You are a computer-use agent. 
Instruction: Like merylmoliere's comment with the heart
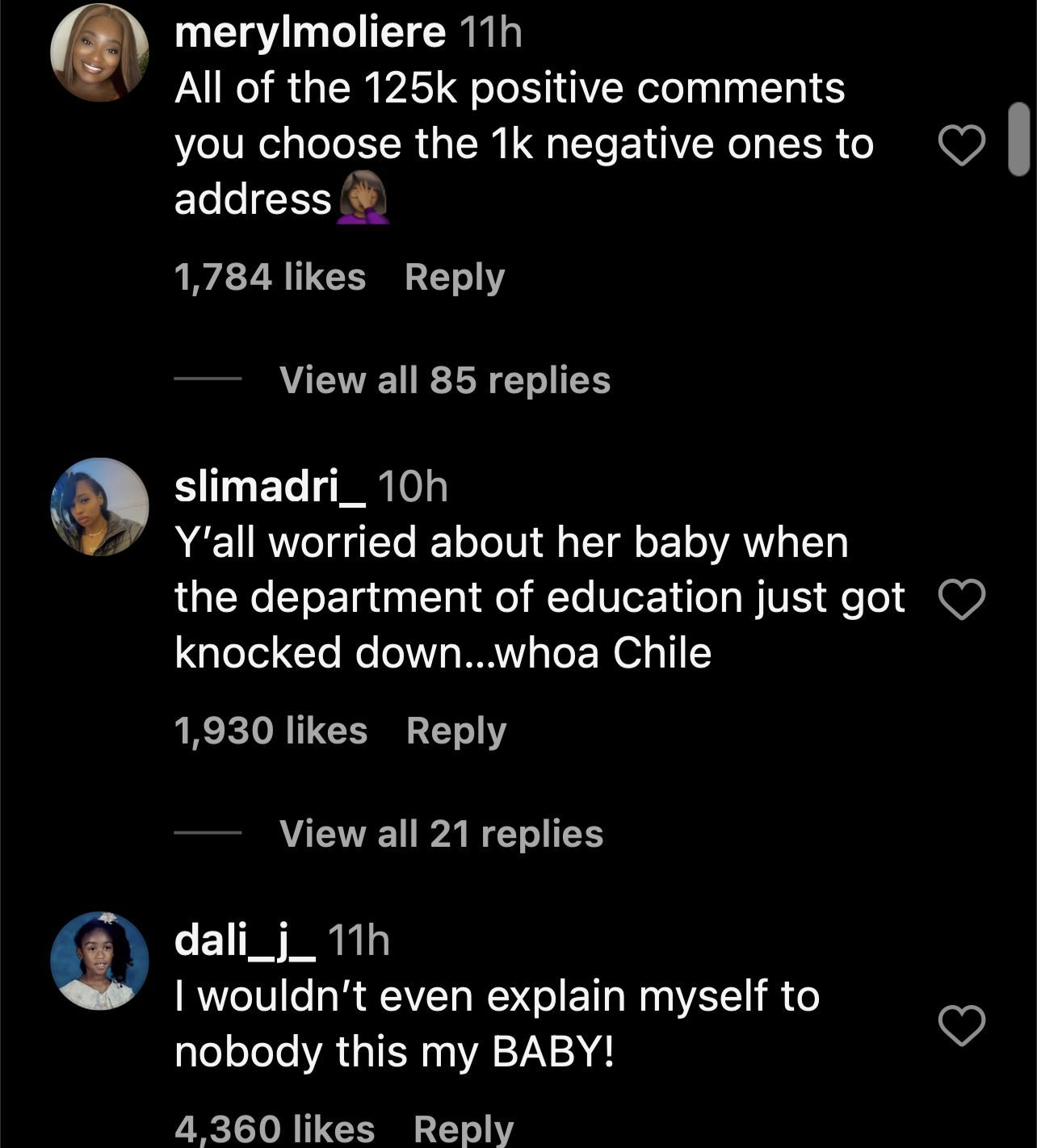961,146
